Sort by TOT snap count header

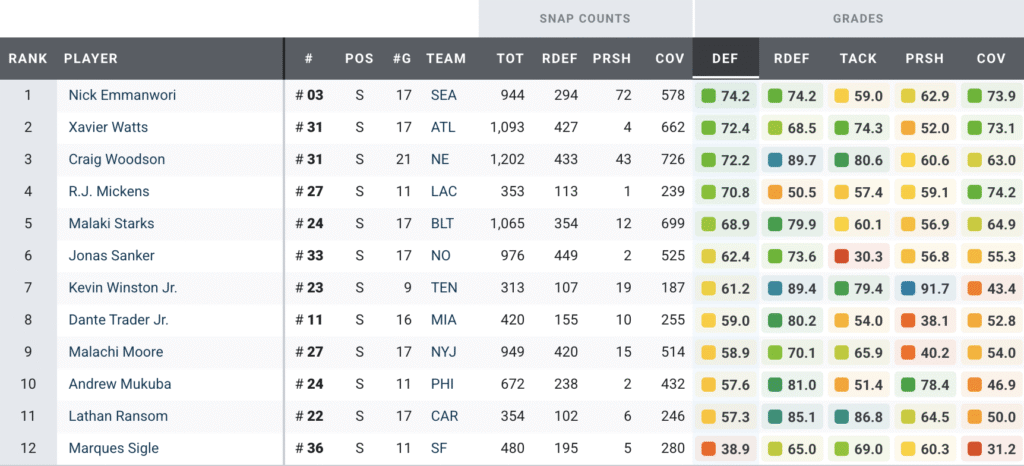click(x=510, y=58)
